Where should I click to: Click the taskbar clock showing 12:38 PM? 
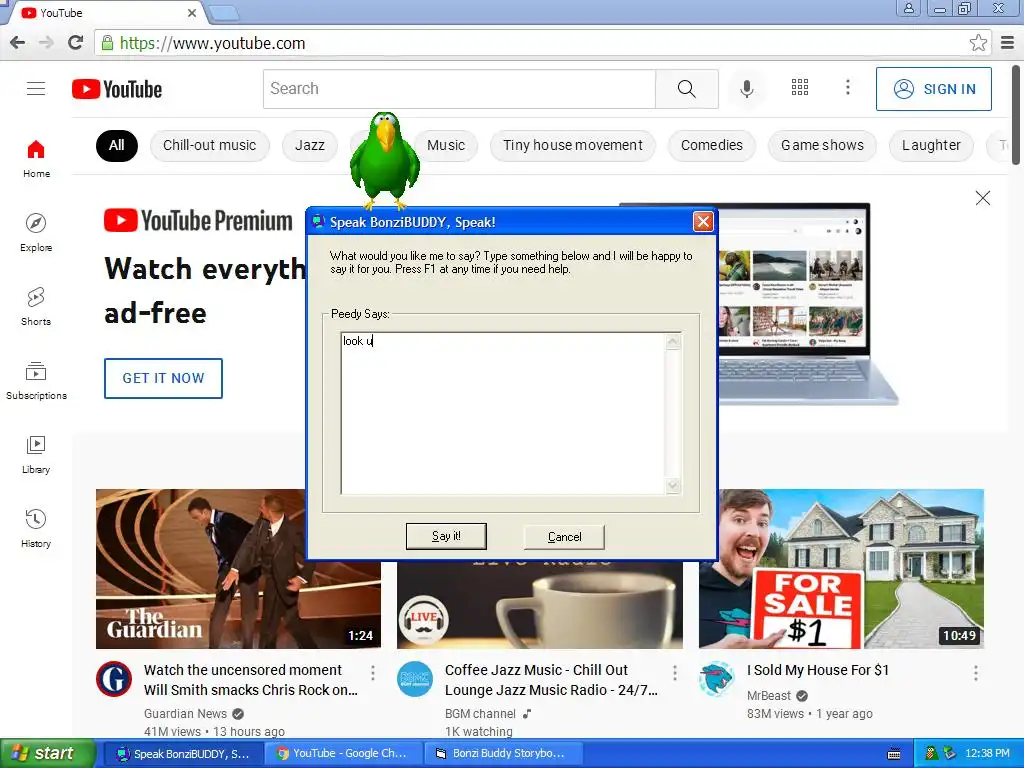point(987,754)
